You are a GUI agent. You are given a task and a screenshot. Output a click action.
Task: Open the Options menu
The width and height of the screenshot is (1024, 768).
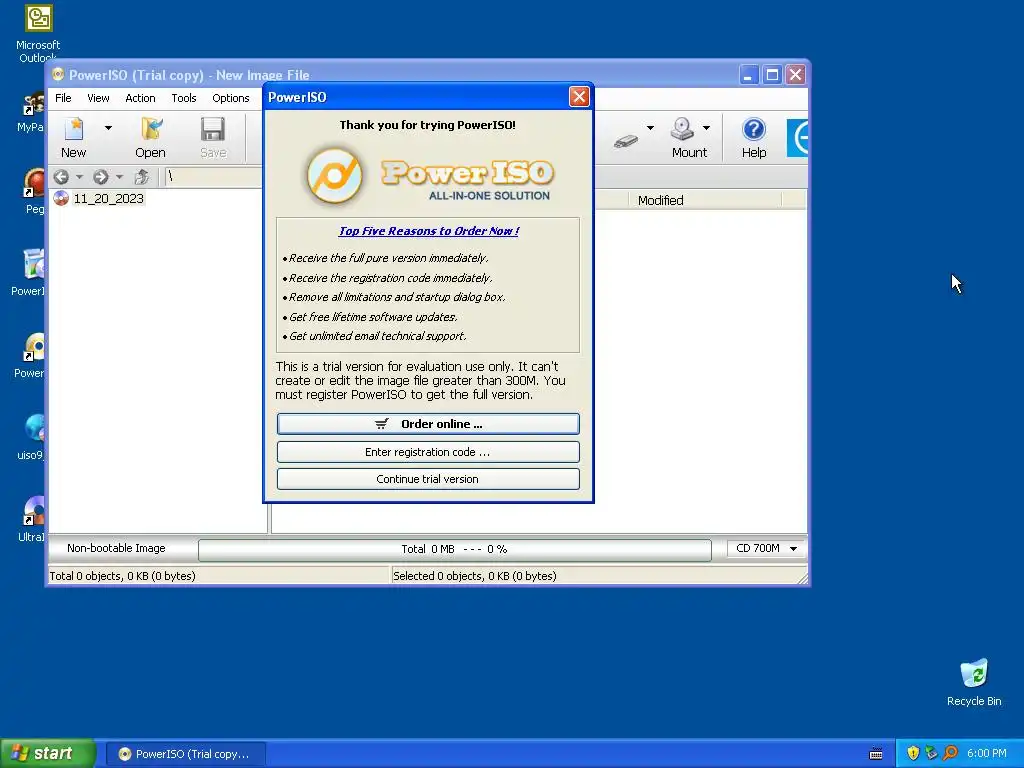(x=231, y=98)
